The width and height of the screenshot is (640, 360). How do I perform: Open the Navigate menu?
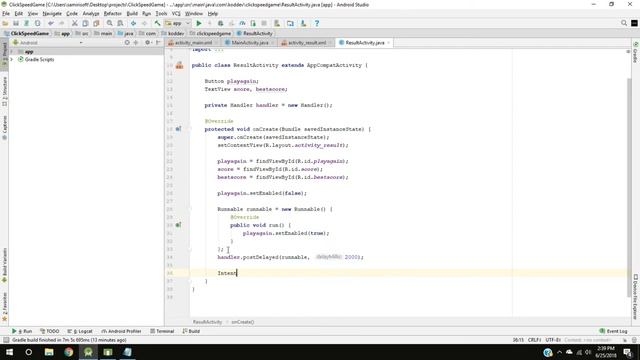[x=52, y=13]
